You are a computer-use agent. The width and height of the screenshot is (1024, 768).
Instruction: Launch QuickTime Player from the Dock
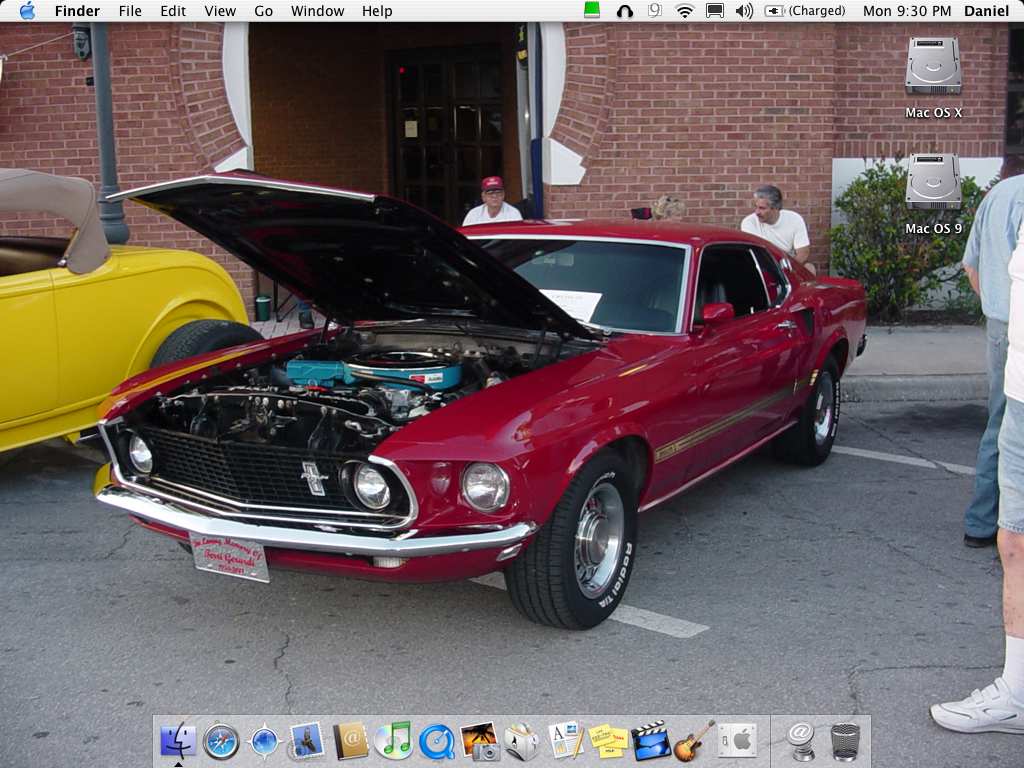coord(436,743)
